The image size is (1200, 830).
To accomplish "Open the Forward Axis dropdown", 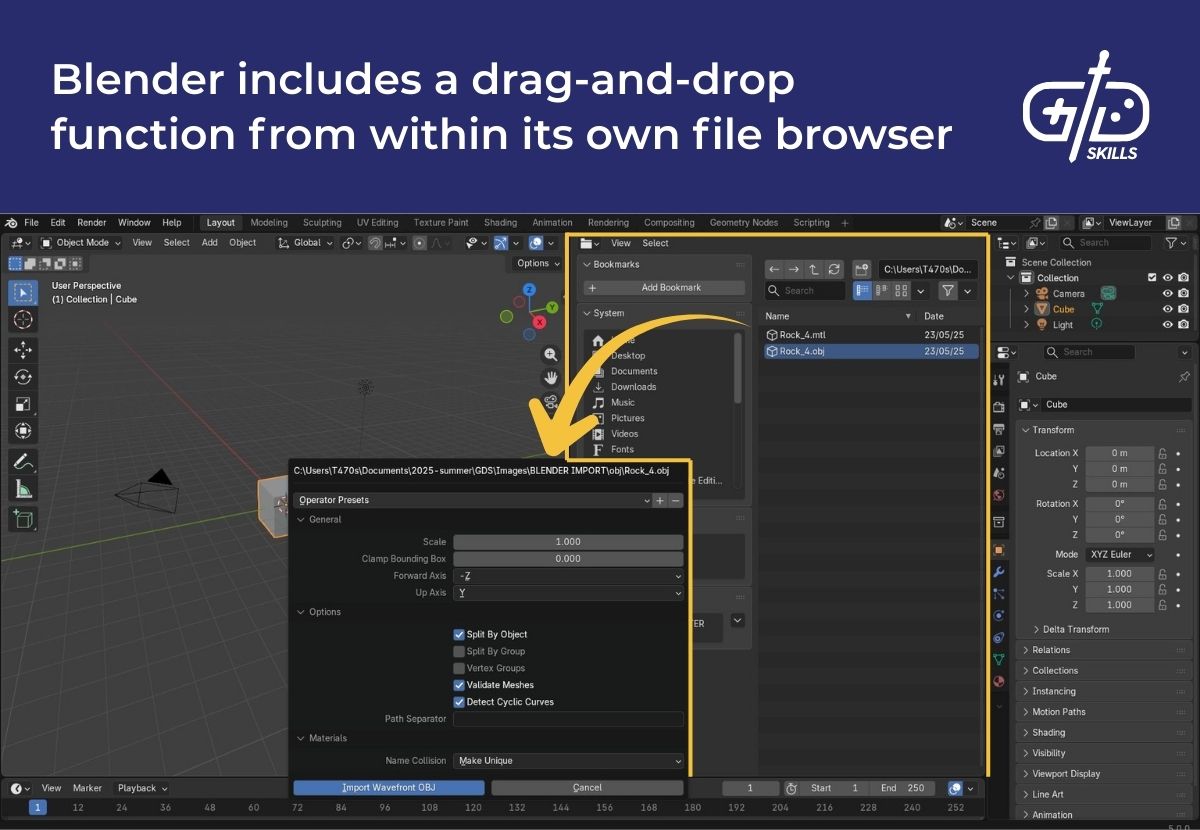I will click(x=568, y=575).
